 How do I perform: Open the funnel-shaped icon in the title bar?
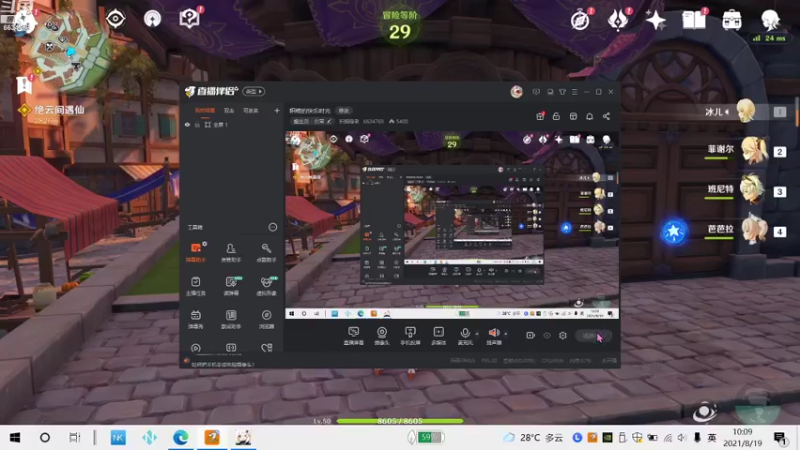562,92
